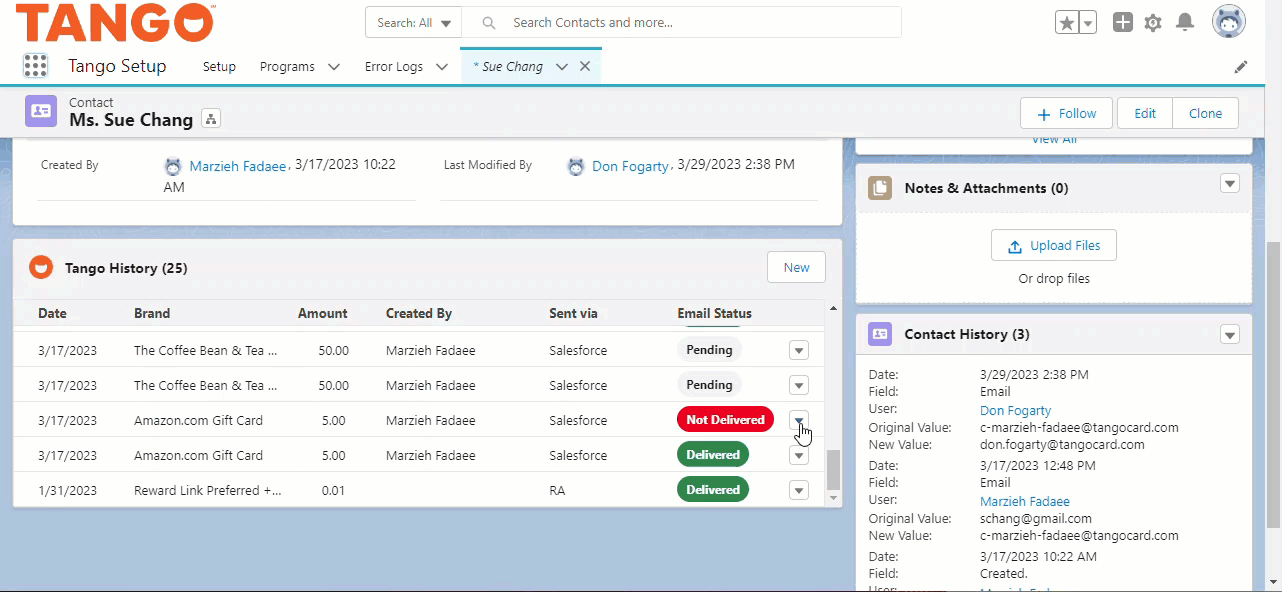Image resolution: width=1282 pixels, height=592 pixels.
Task: Close the Sue Chang tab
Action: (x=585, y=67)
